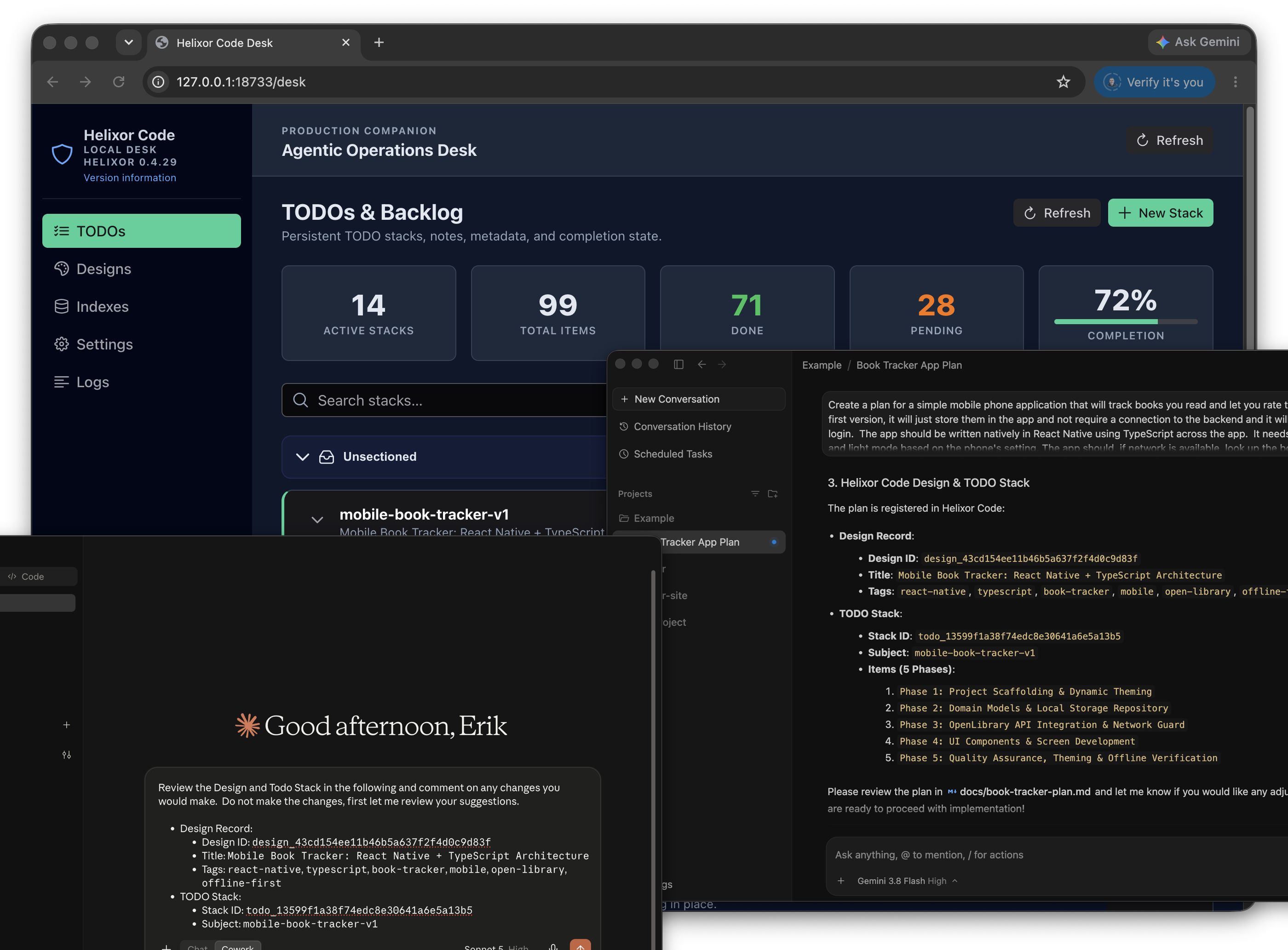Click the Code item in front window sidebar
The width and height of the screenshot is (1288, 950).
click(38, 576)
